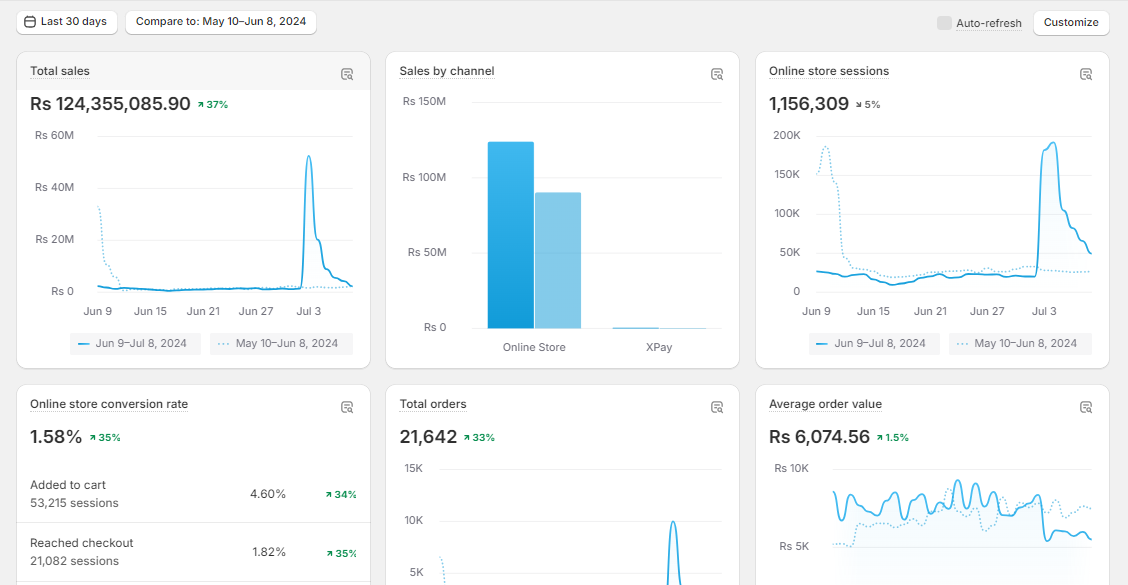
Task: Click the 21,082 sessions count
Action: [74, 561]
